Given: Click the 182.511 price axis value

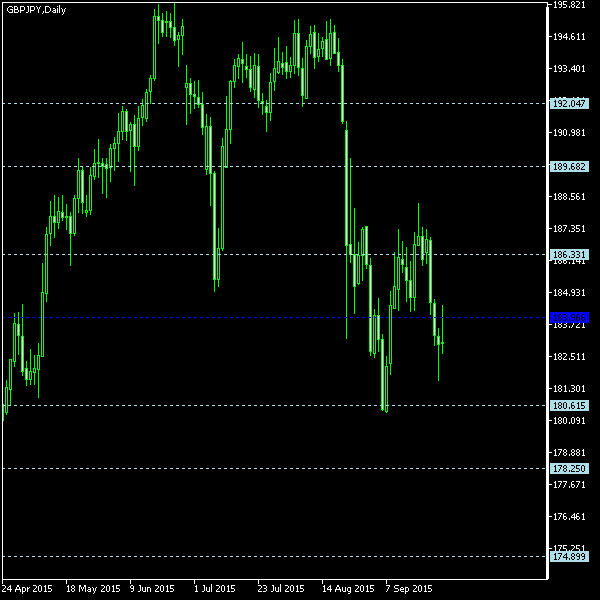Looking at the screenshot, I should tap(569, 357).
